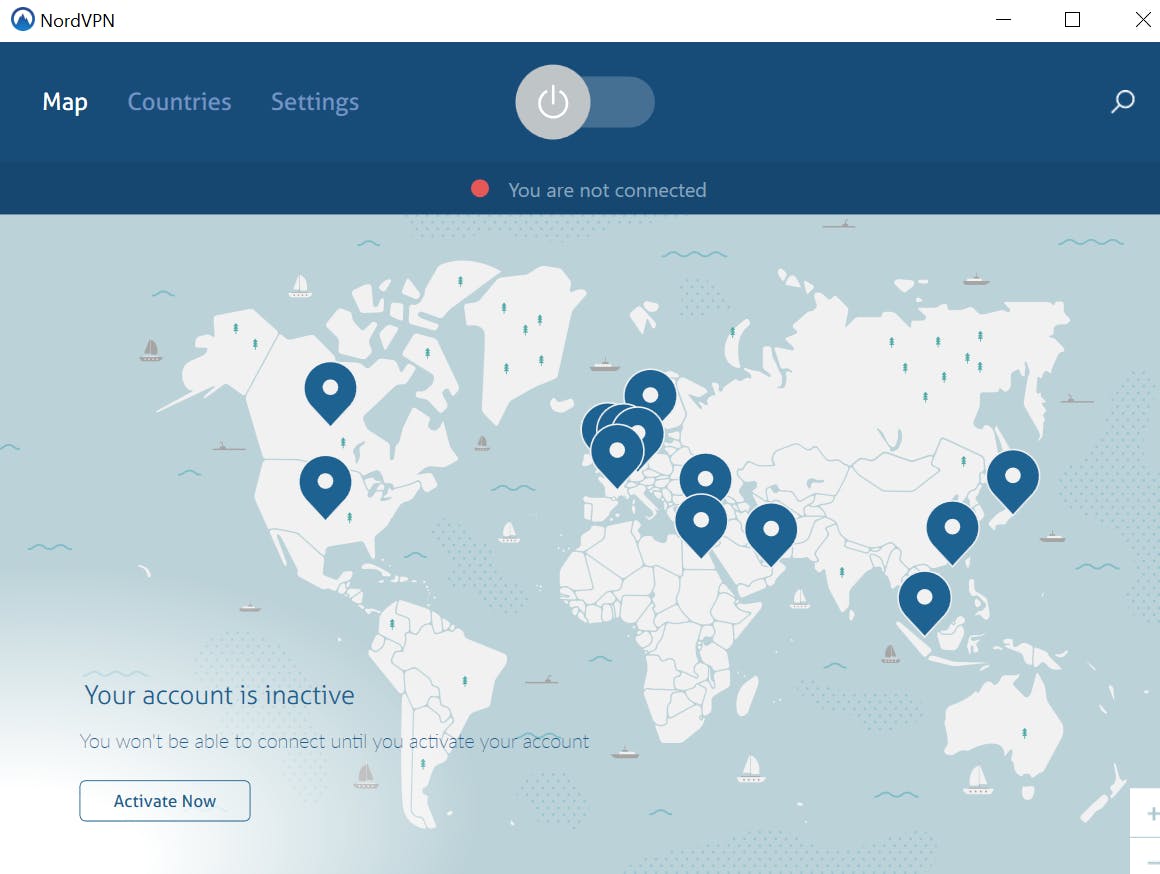
Task: Open the search magnifier icon
Action: pos(1122,101)
